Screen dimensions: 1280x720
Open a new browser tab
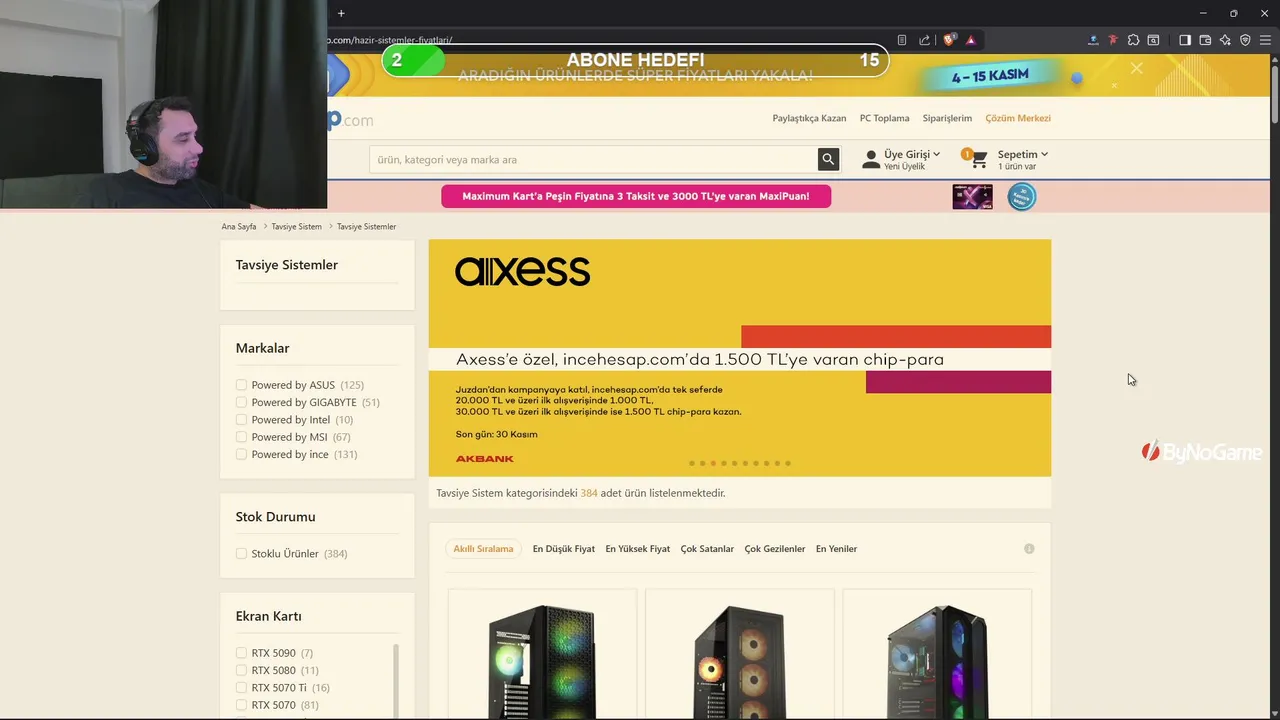(x=341, y=13)
